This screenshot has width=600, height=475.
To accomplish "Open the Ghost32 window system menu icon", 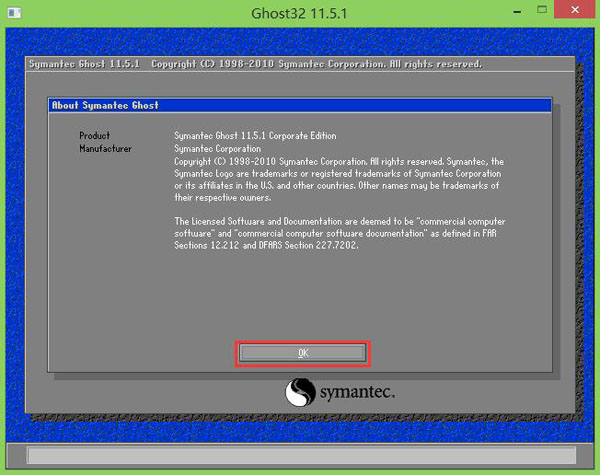I will point(14,13).
